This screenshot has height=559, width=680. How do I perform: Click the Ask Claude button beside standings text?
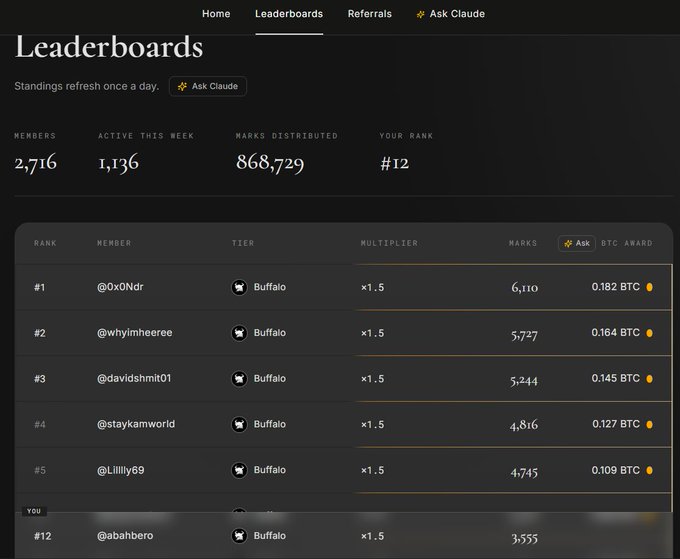(x=208, y=86)
